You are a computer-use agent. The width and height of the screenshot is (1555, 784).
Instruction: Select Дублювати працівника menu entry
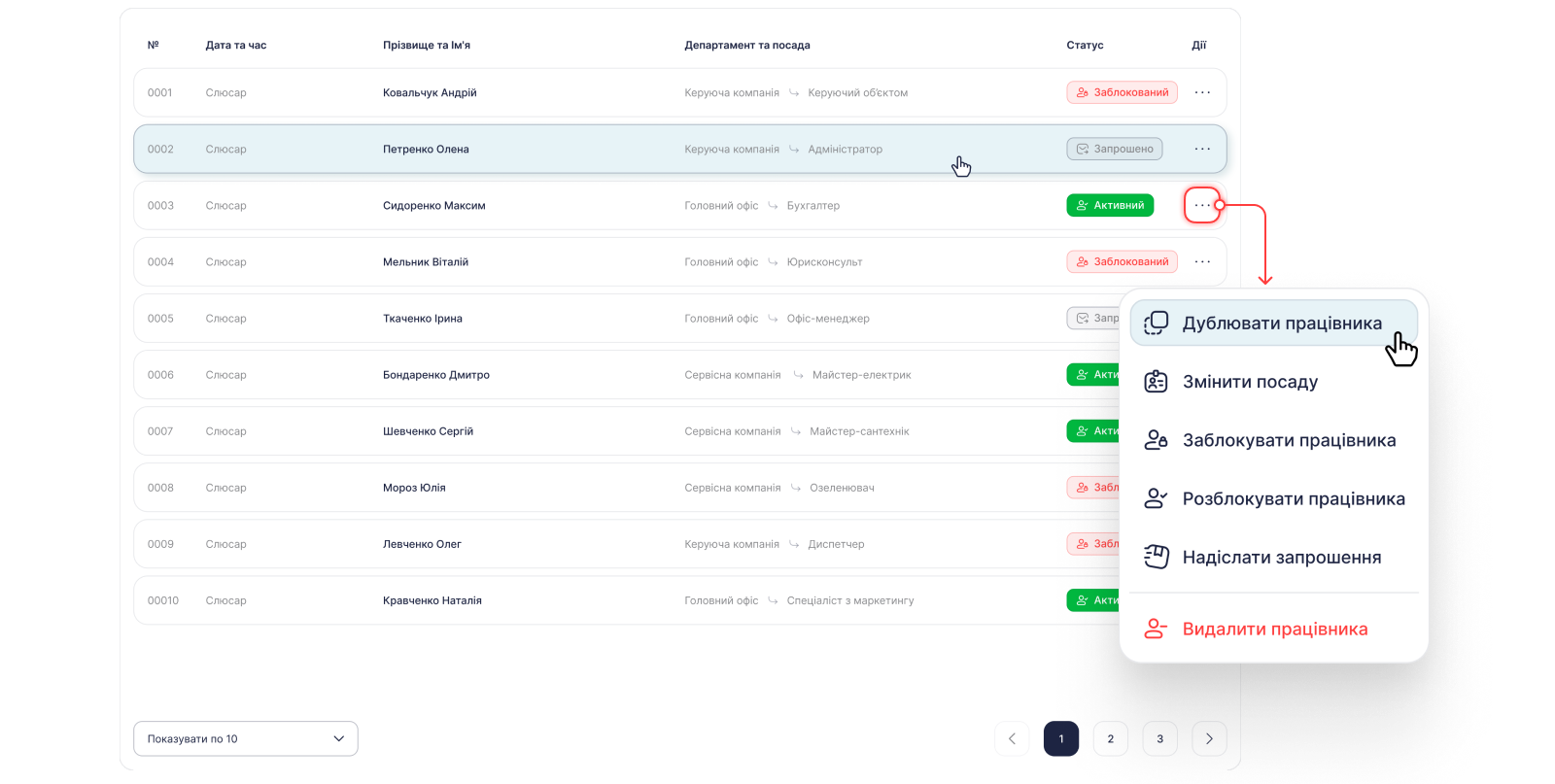(x=1273, y=324)
